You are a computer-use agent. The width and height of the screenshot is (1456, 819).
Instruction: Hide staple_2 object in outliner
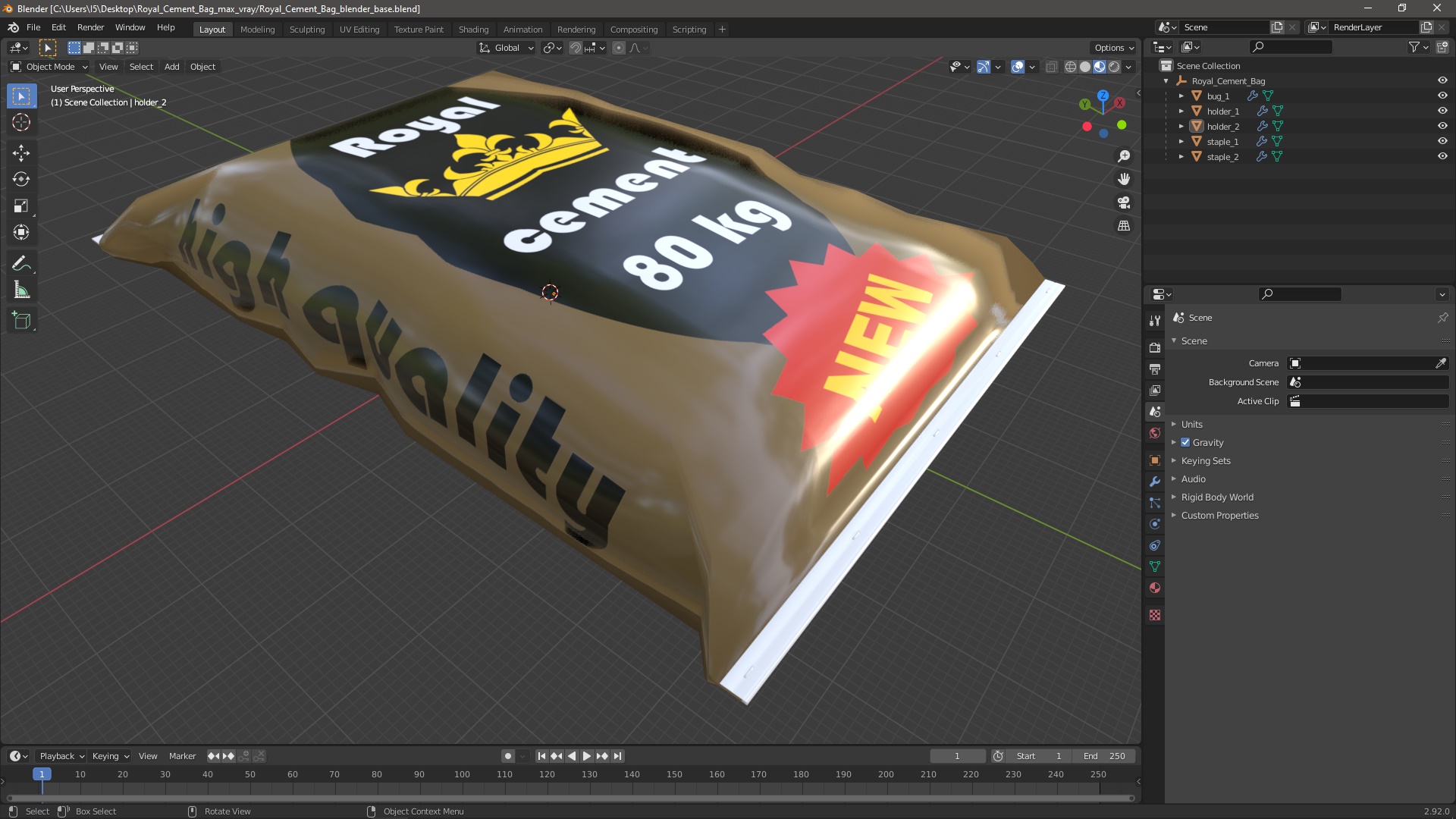[x=1442, y=156]
